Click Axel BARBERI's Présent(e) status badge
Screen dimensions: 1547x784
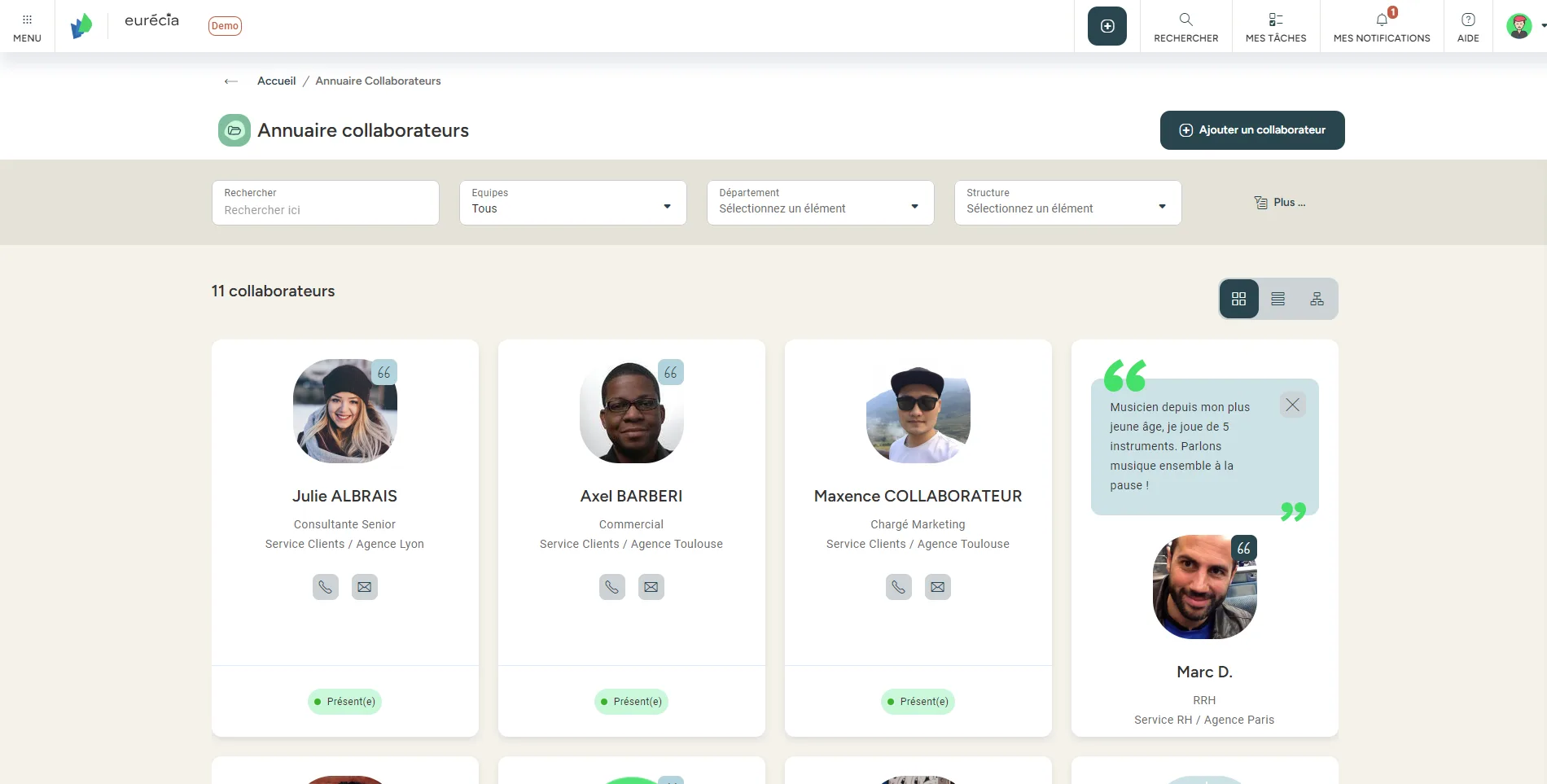coord(632,702)
